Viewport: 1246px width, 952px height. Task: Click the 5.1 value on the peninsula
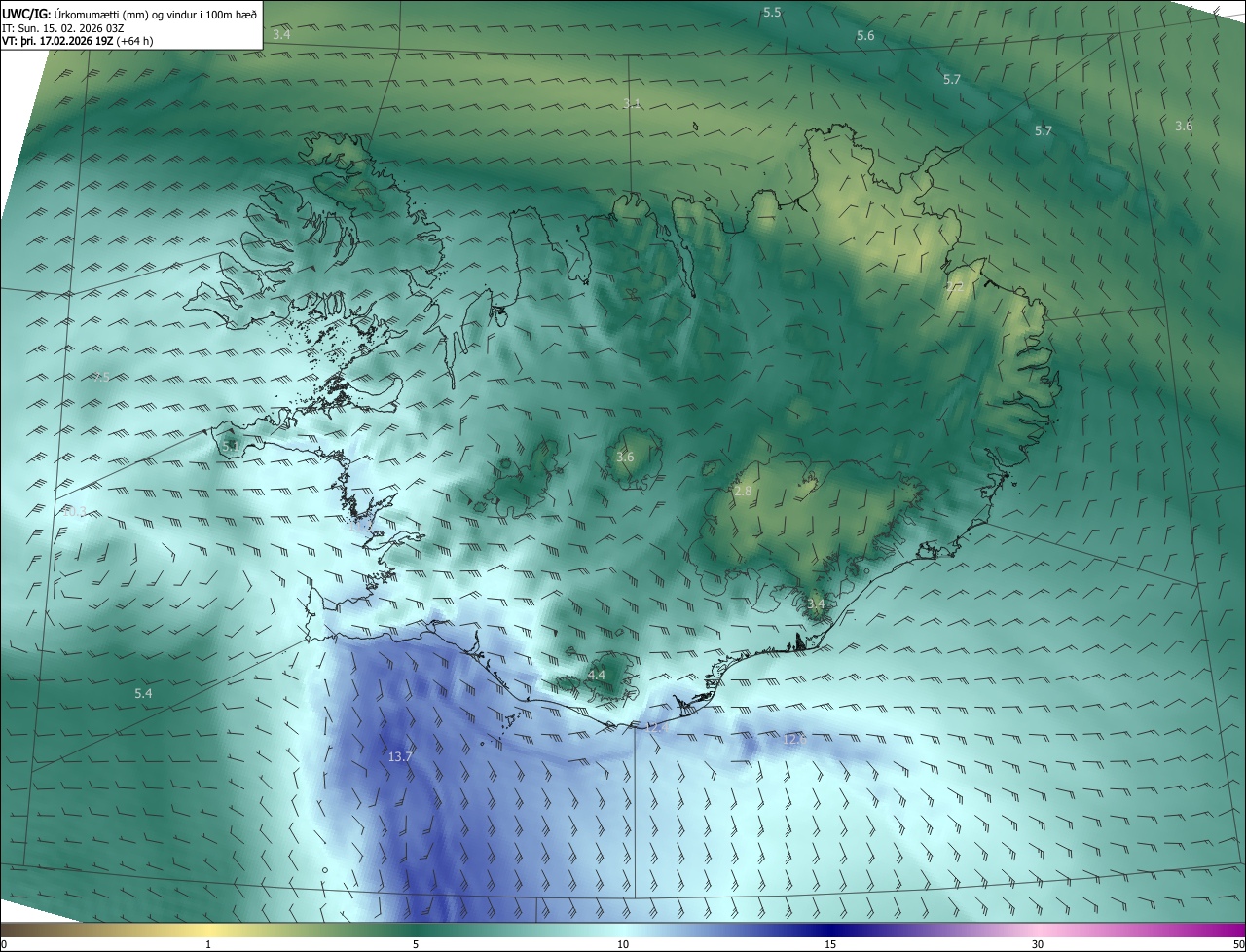pos(231,445)
